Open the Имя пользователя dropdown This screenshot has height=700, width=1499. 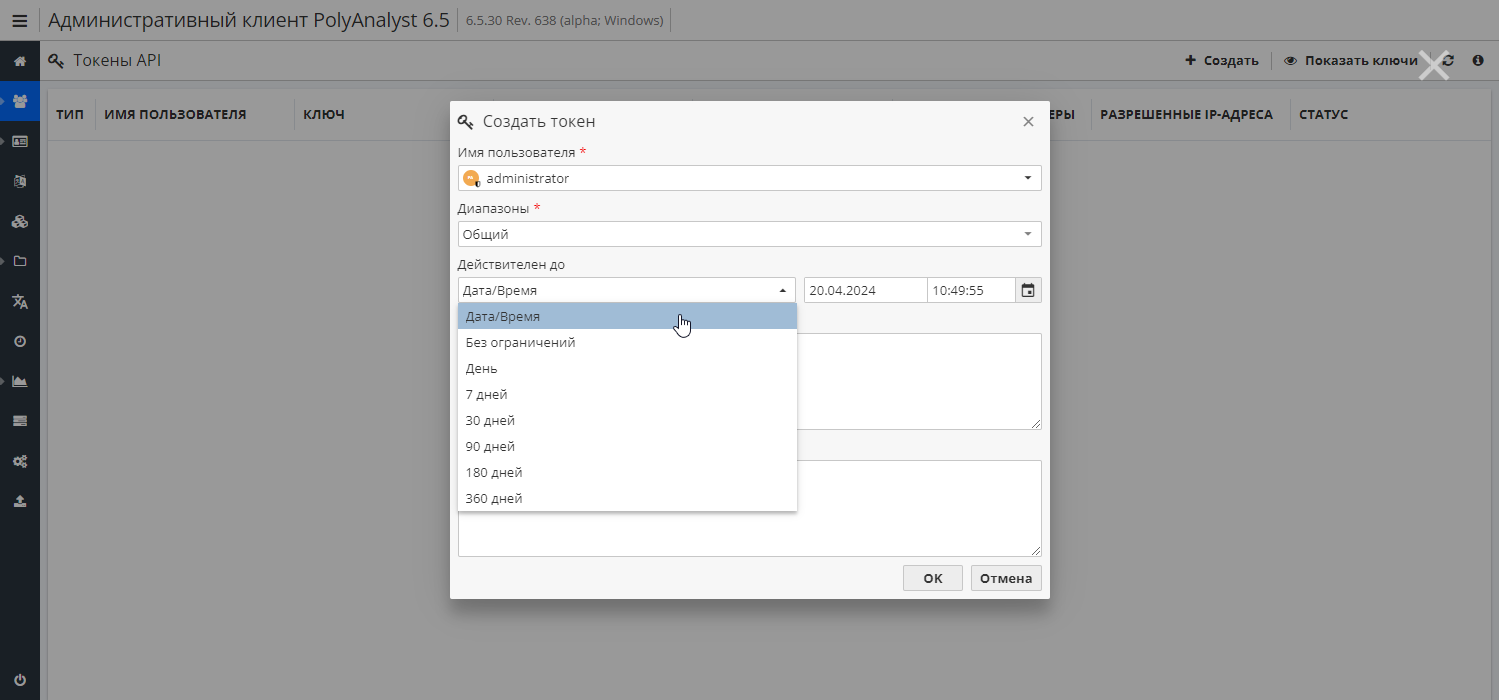tap(749, 178)
